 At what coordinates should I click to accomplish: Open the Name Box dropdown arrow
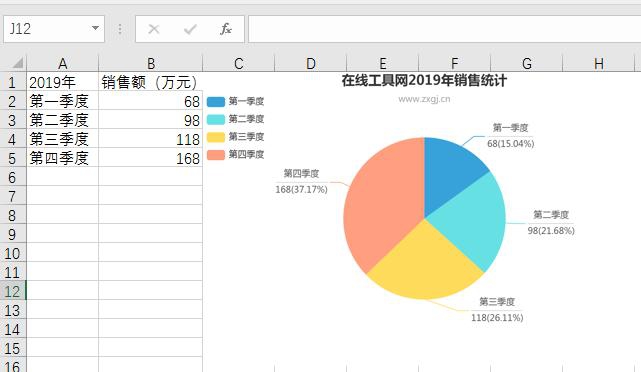tap(95, 29)
